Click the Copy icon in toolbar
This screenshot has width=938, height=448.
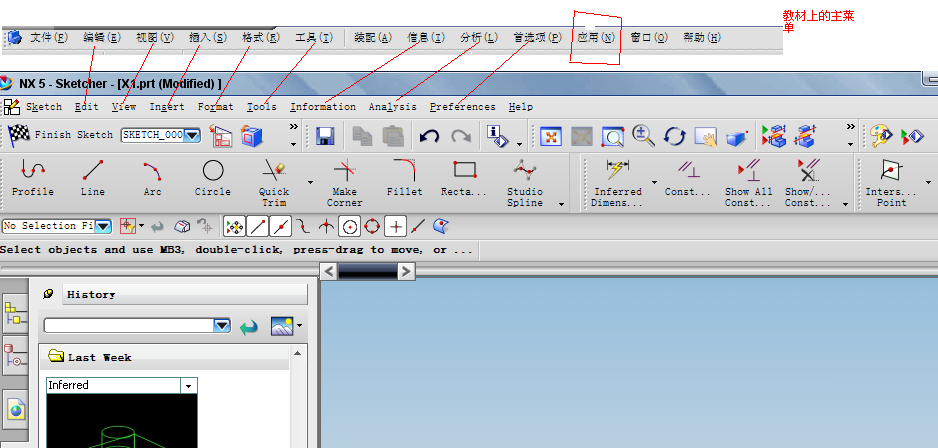(362, 136)
